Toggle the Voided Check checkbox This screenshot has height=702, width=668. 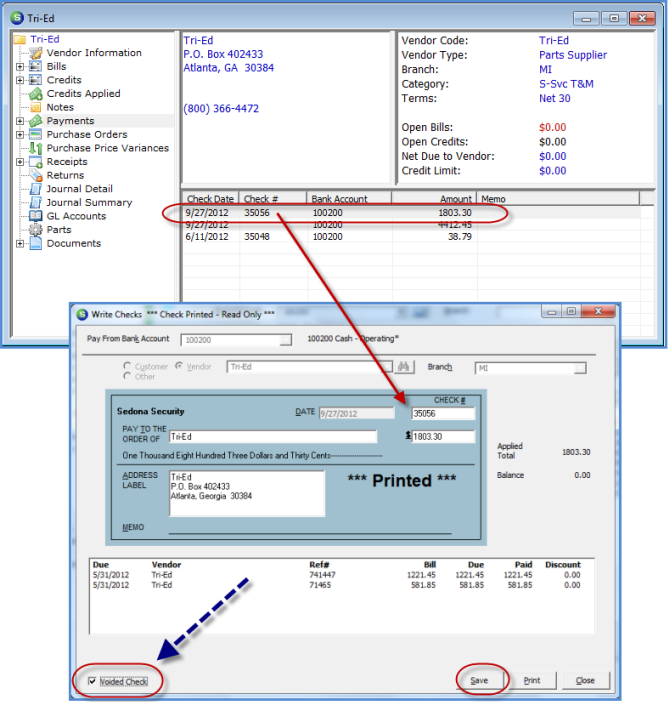click(x=92, y=681)
